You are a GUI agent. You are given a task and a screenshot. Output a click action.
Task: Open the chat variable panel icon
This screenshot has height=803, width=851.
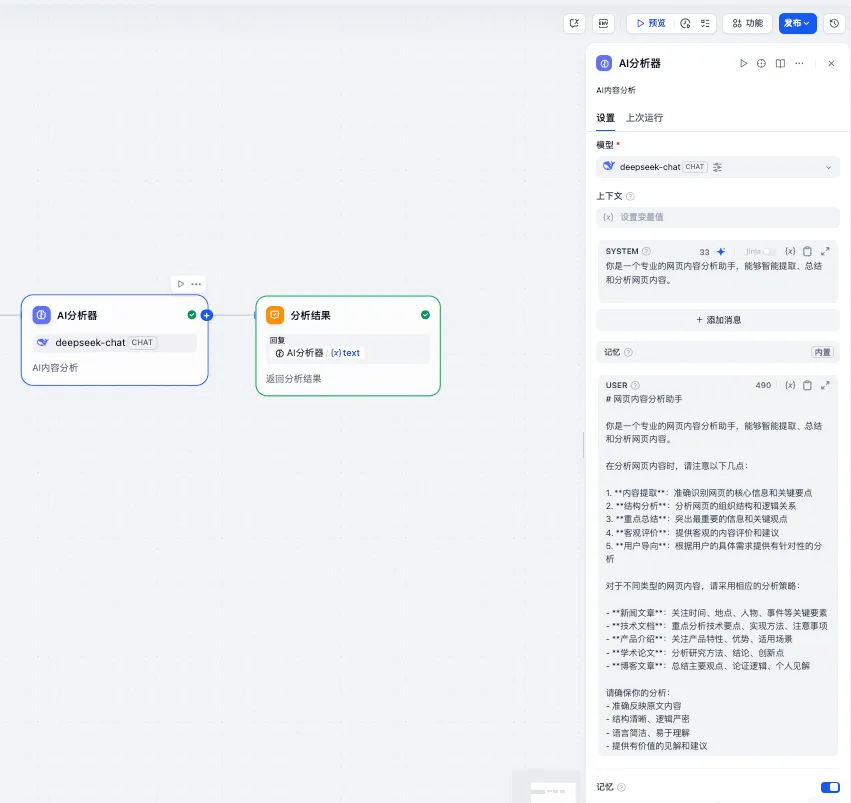574,23
